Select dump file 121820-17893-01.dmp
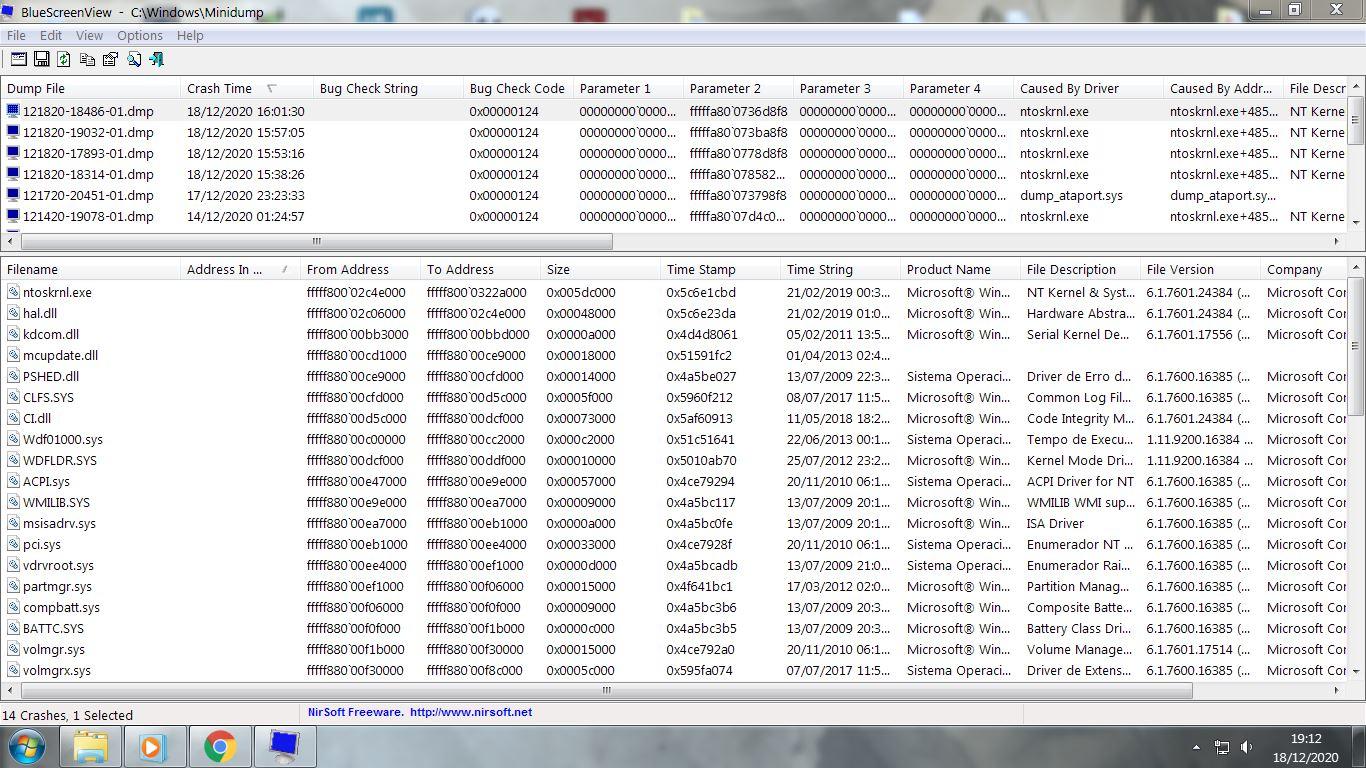The width and height of the screenshot is (1366, 768). tap(88, 153)
